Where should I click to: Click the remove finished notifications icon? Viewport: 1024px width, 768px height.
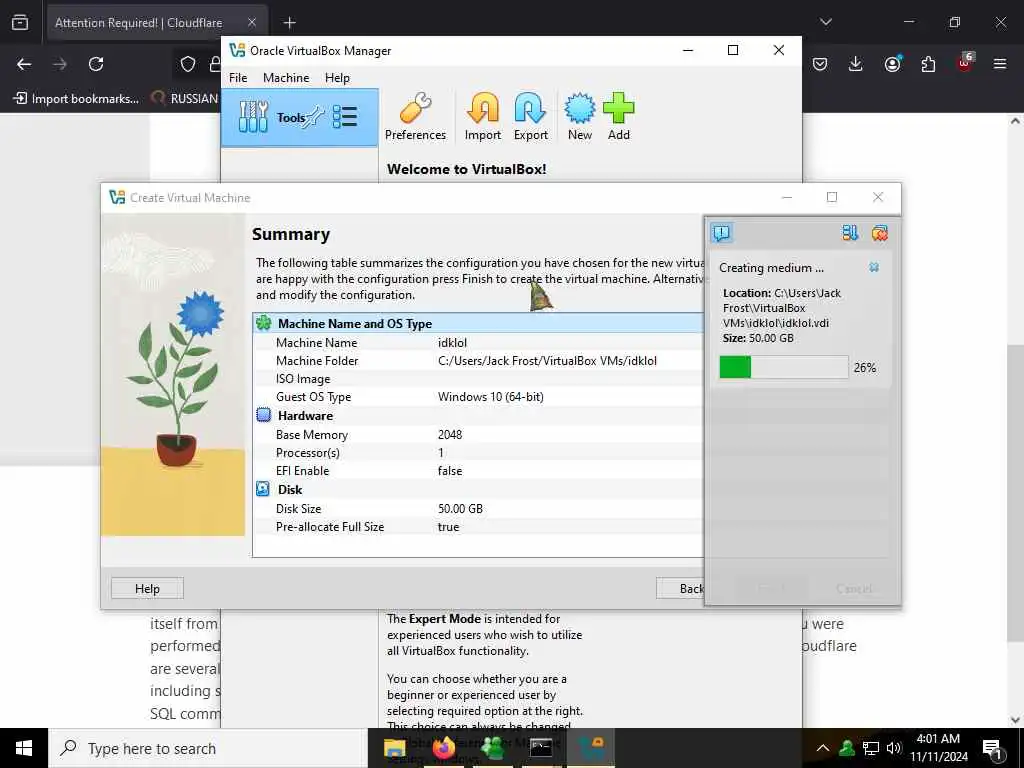(x=880, y=233)
